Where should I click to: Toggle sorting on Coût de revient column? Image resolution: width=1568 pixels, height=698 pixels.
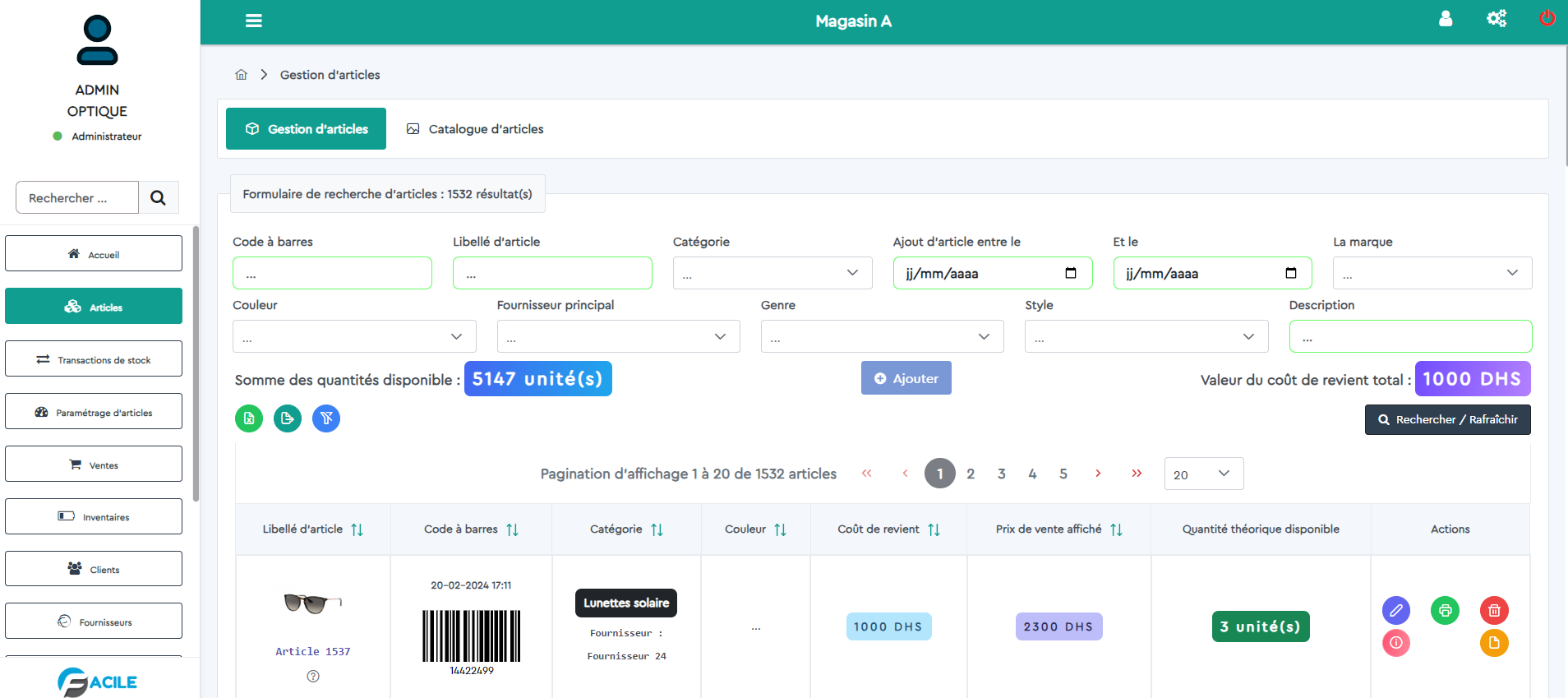coord(934,530)
